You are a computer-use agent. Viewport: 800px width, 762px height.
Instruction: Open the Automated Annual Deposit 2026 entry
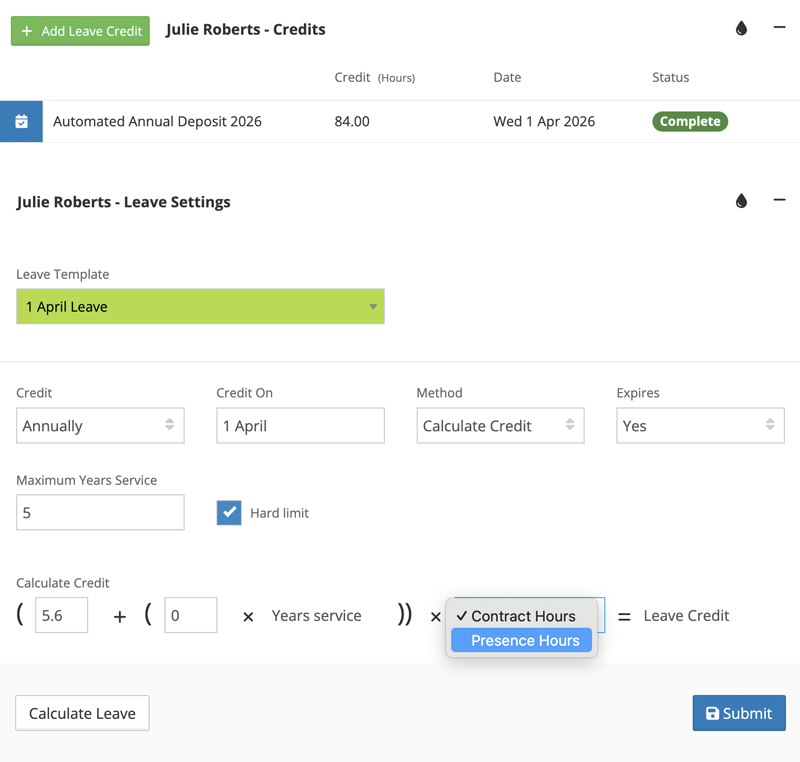(x=157, y=121)
